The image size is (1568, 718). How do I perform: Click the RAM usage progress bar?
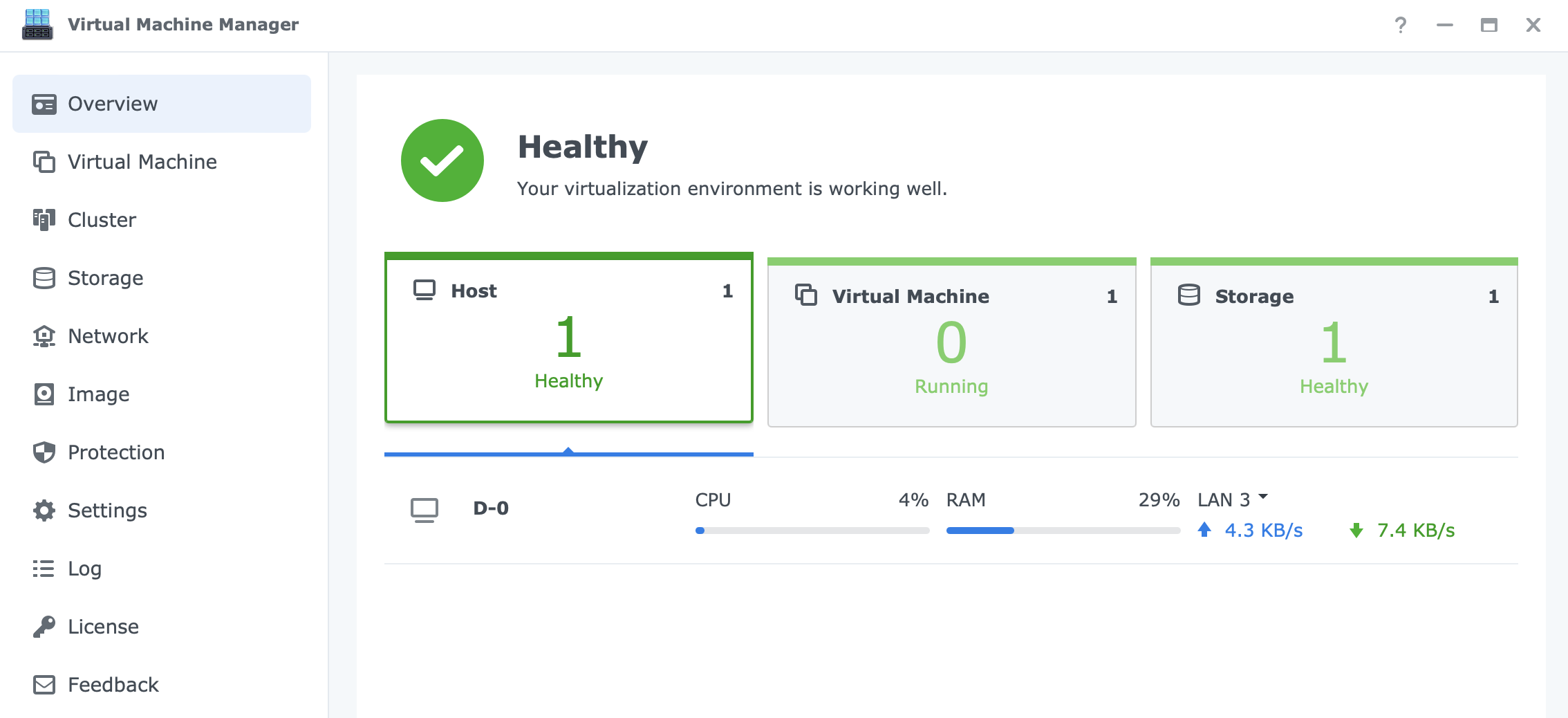click(x=1063, y=531)
